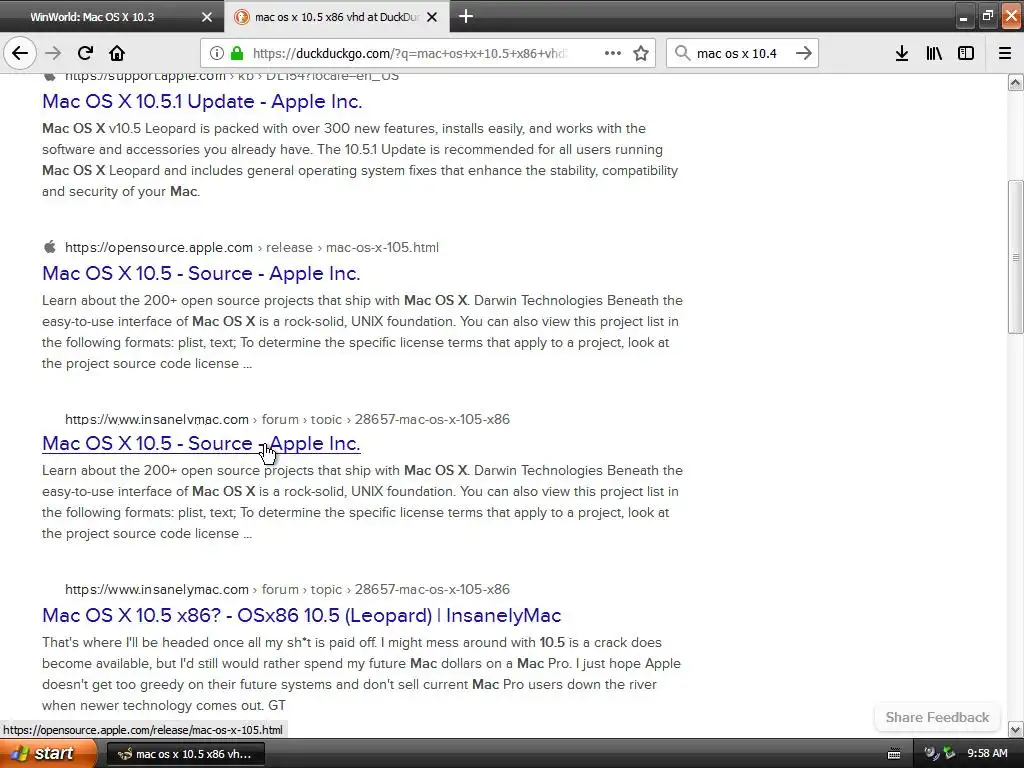
Task: Click the first system tray icon
Action: (x=931, y=753)
